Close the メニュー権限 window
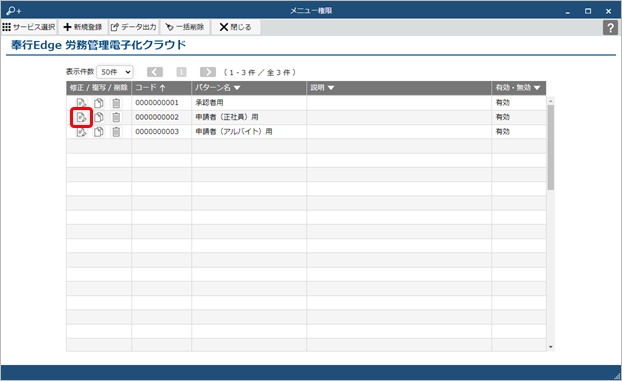622x381 pixels. [x=609, y=11]
